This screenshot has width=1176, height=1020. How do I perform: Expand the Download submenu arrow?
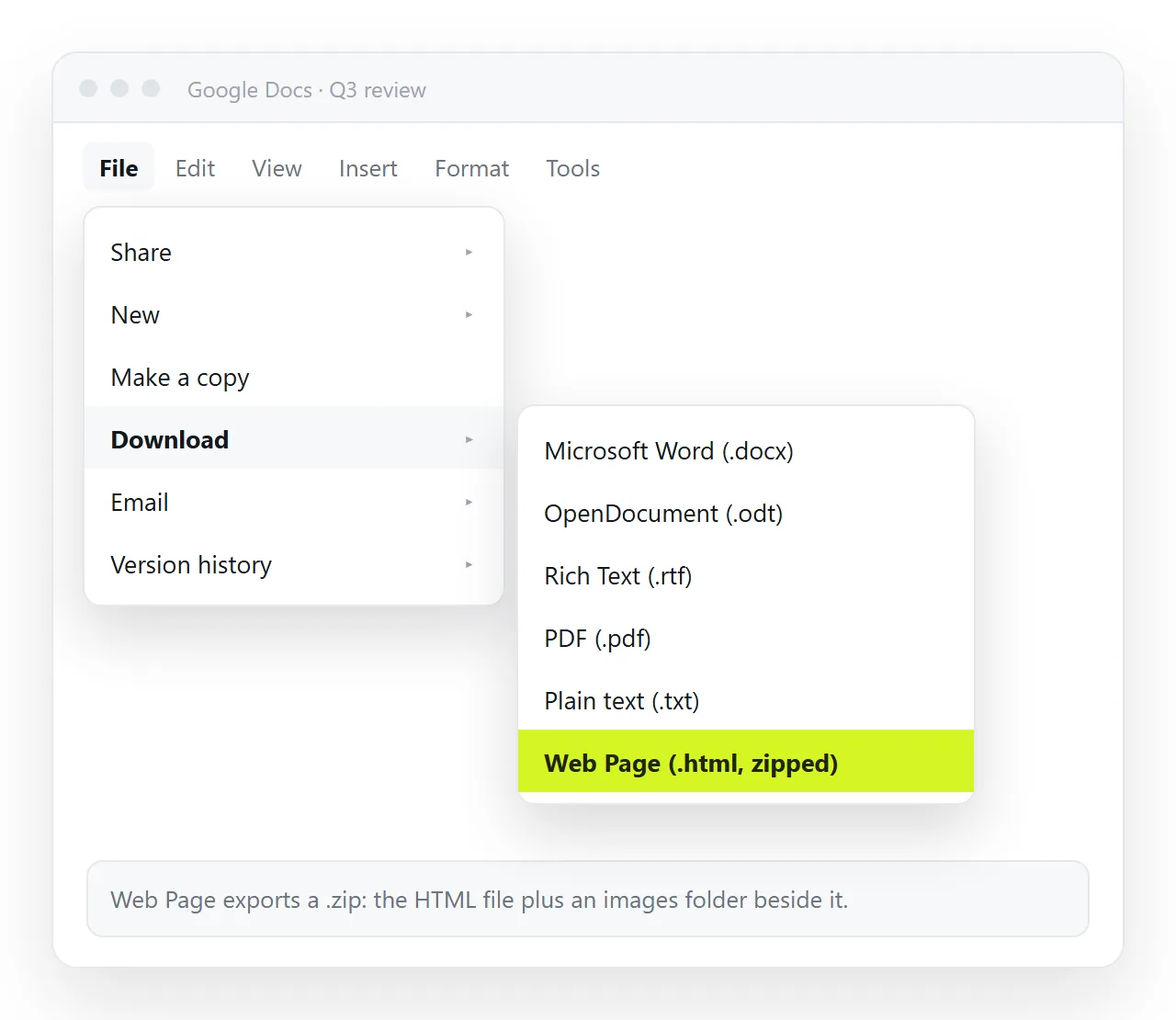point(469,439)
